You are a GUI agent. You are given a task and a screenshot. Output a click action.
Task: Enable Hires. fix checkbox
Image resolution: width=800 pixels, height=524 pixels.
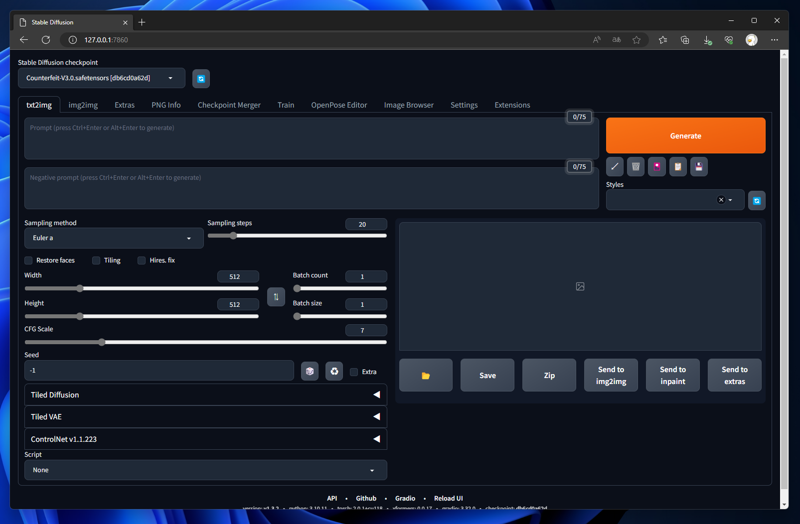(x=141, y=261)
